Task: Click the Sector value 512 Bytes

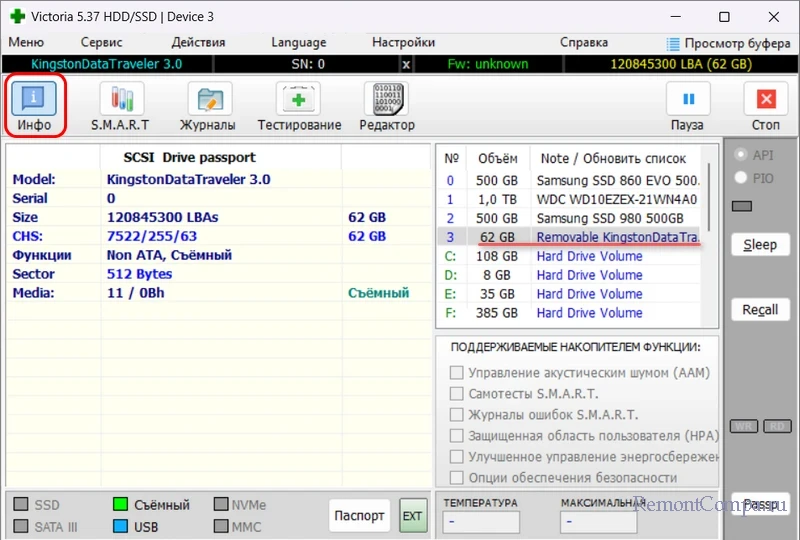Action: pyautogui.click(x=139, y=274)
